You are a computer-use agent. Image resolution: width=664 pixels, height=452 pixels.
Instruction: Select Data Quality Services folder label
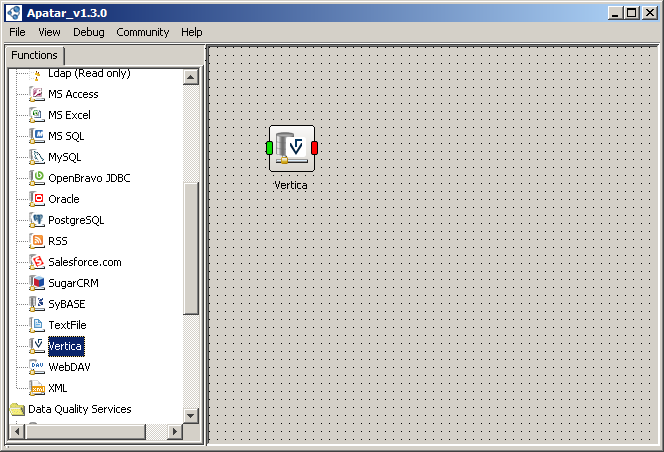[x=80, y=409]
